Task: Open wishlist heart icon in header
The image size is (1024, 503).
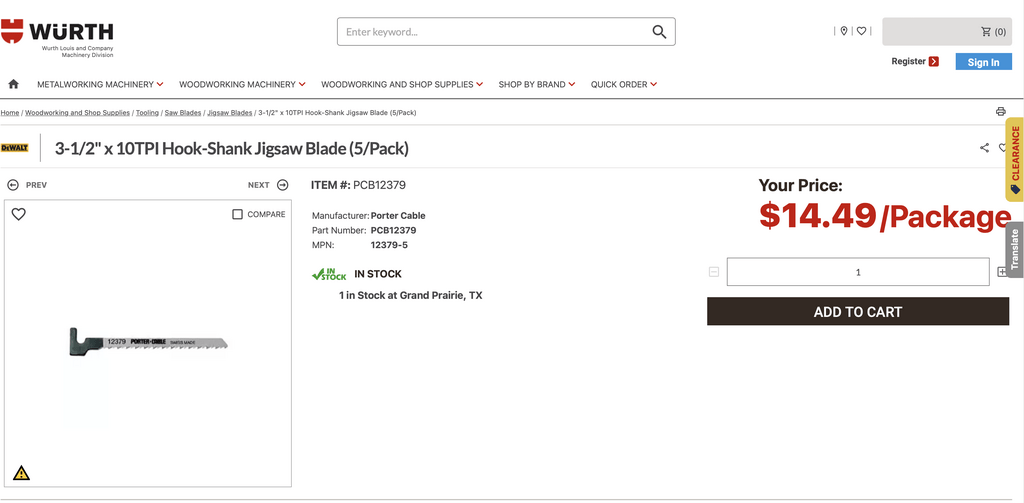Action: 861,31
